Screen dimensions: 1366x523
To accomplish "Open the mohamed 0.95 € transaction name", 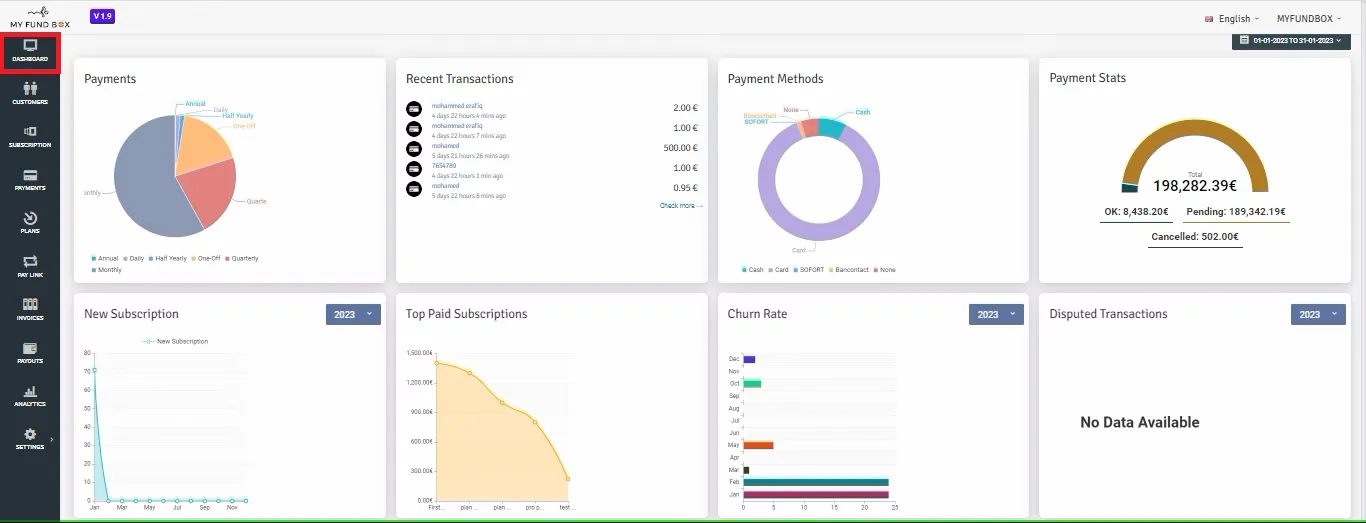I will pos(446,185).
